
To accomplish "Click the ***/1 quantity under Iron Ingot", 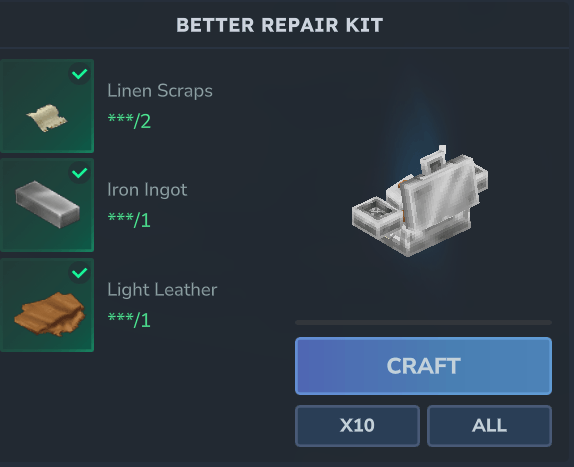I will (129, 220).
